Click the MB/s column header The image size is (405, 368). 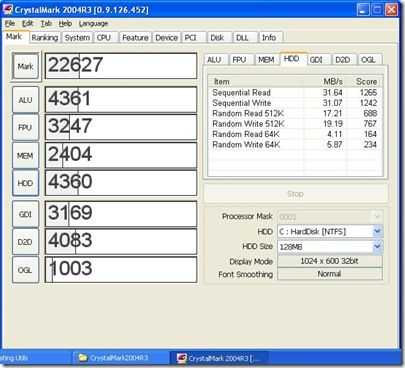[x=325, y=81]
